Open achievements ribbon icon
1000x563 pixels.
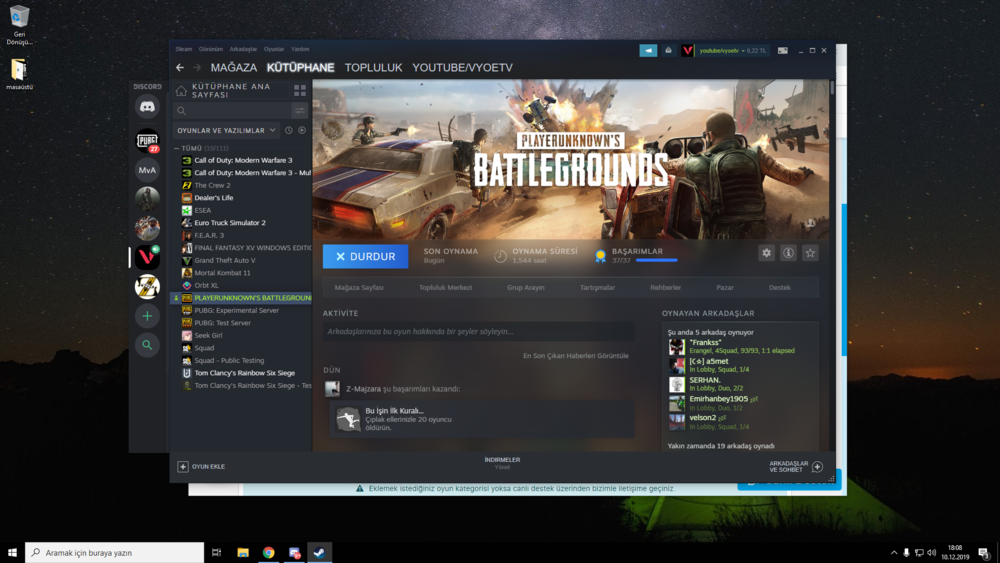click(600, 256)
